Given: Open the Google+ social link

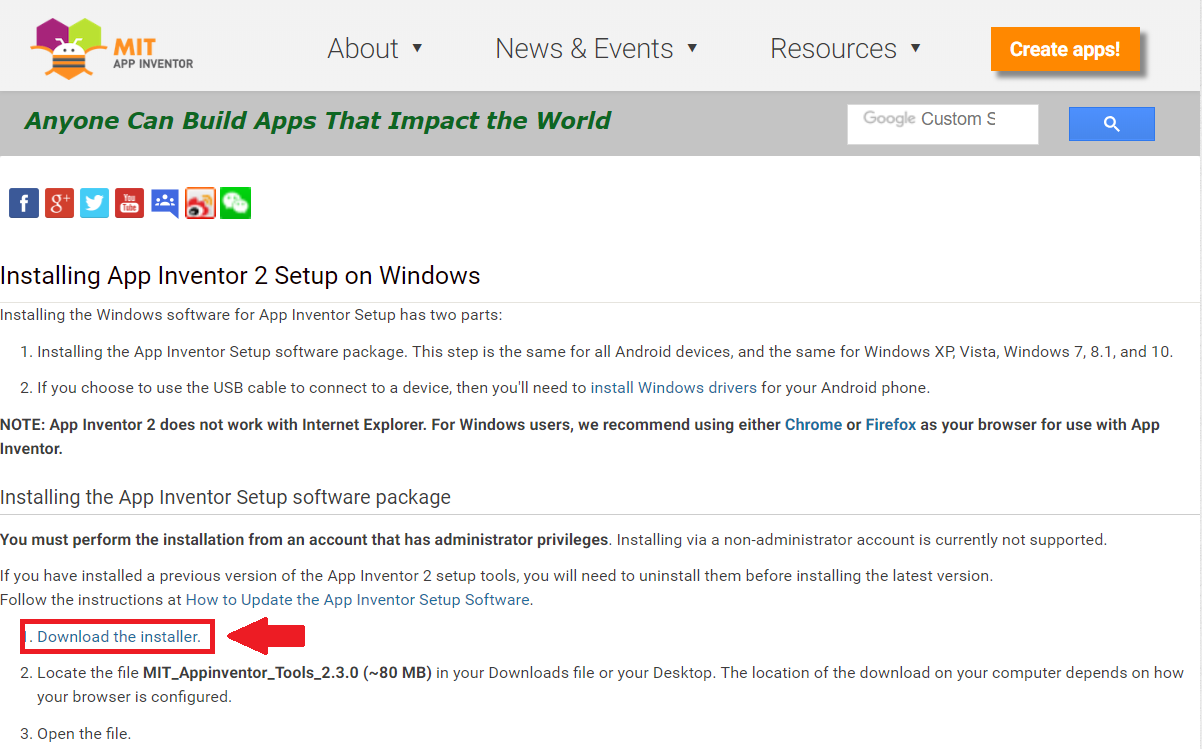Looking at the screenshot, I should (58, 203).
